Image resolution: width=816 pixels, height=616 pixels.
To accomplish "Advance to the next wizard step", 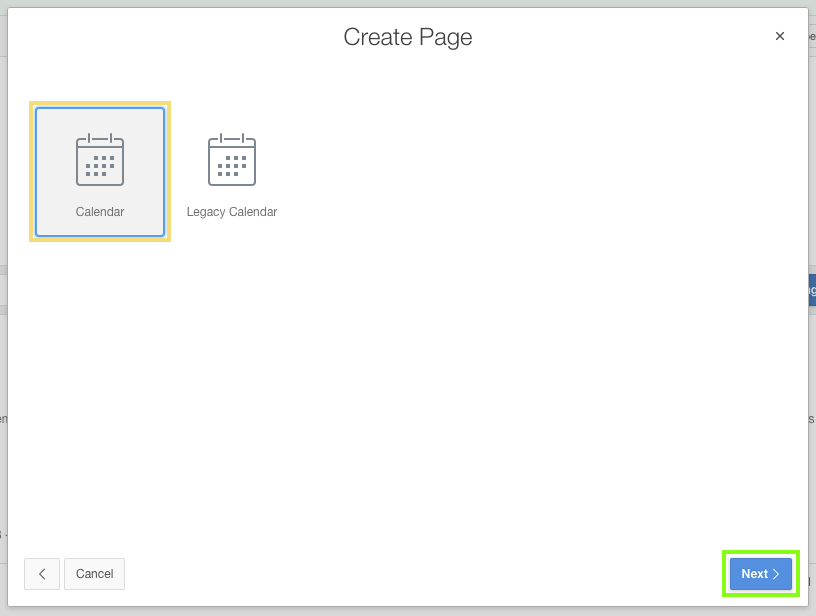I will (760, 574).
